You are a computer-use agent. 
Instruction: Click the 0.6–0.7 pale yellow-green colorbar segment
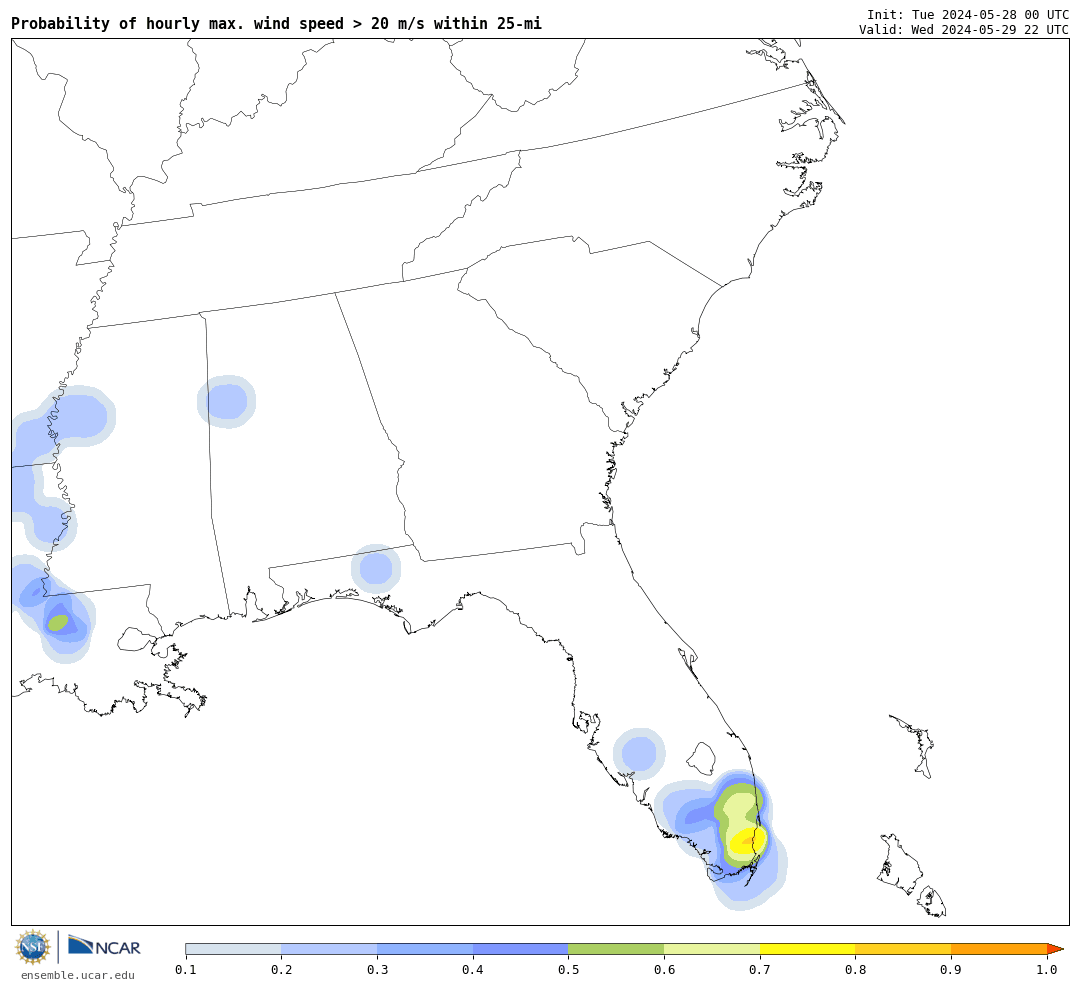click(x=712, y=949)
